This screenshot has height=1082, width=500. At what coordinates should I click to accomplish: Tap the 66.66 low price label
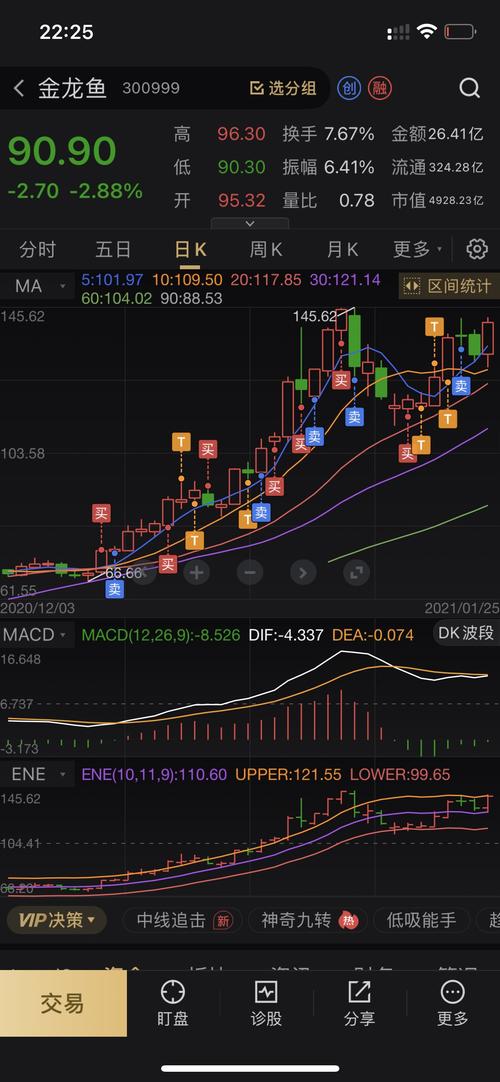click(123, 573)
